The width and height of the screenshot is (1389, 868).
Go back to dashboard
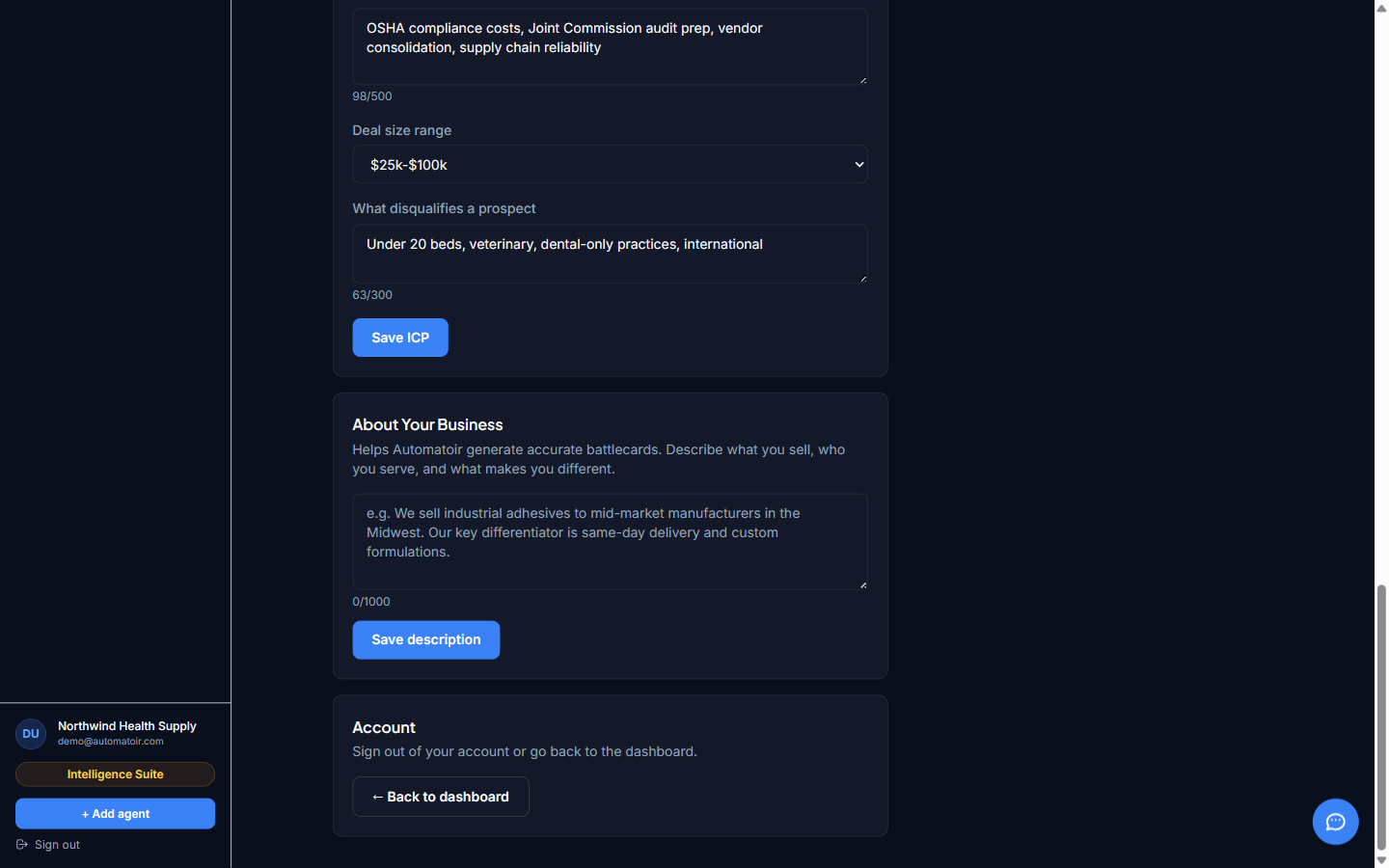point(440,797)
